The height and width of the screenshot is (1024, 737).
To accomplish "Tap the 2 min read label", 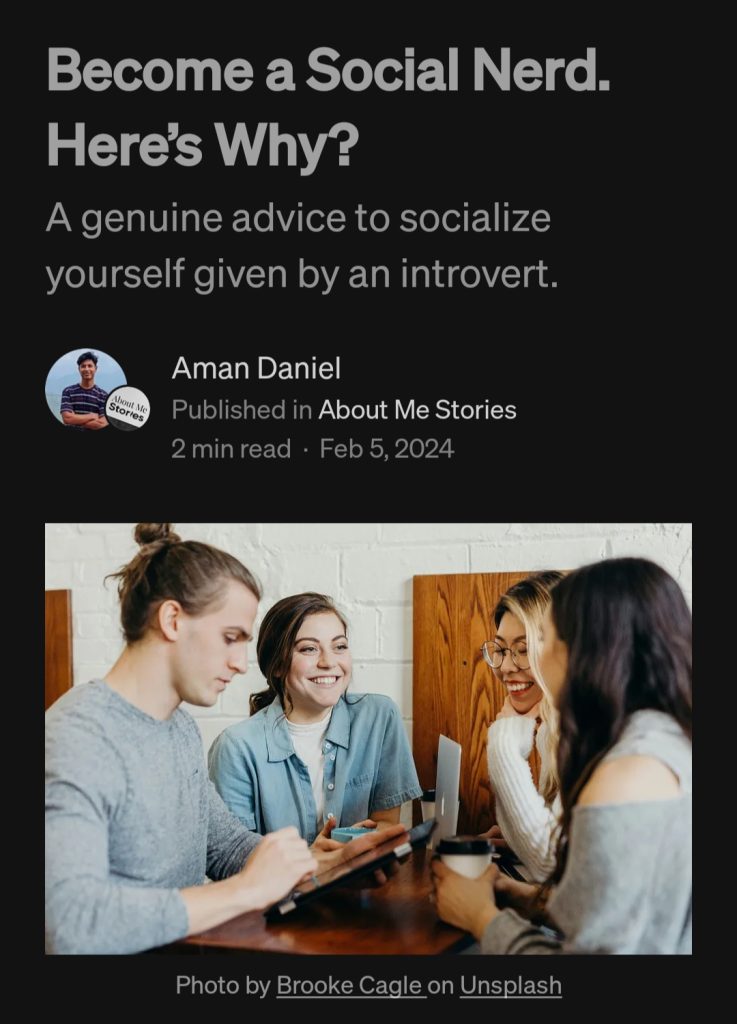I will point(231,449).
